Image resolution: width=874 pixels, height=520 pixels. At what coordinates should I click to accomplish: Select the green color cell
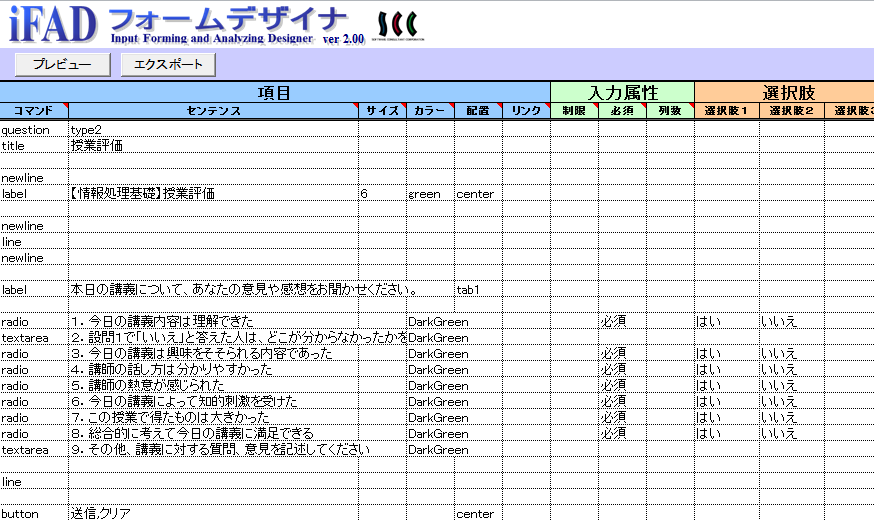point(430,194)
